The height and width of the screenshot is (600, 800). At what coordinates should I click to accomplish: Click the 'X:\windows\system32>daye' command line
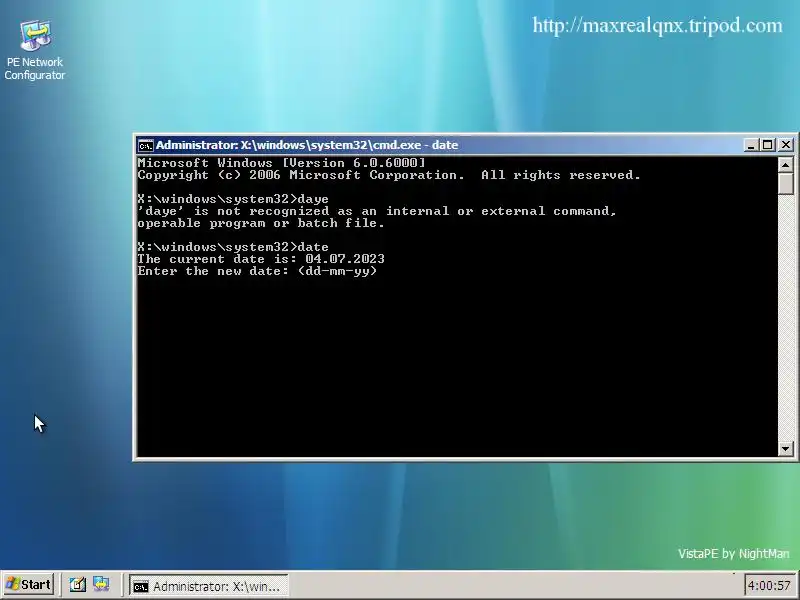tap(233, 198)
